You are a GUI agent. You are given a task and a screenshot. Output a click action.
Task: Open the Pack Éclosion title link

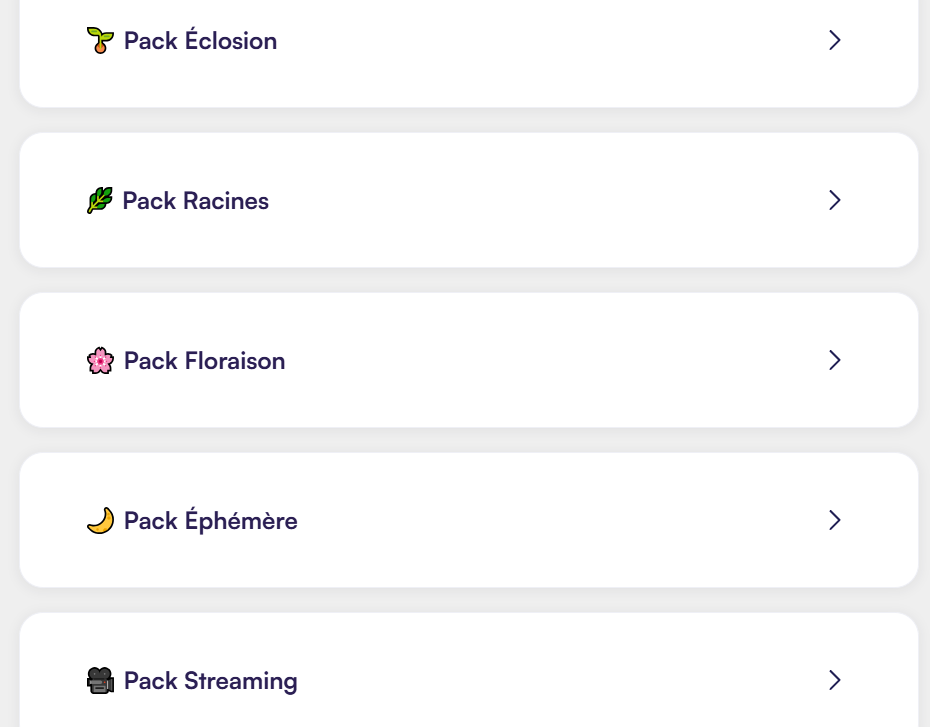click(x=200, y=40)
